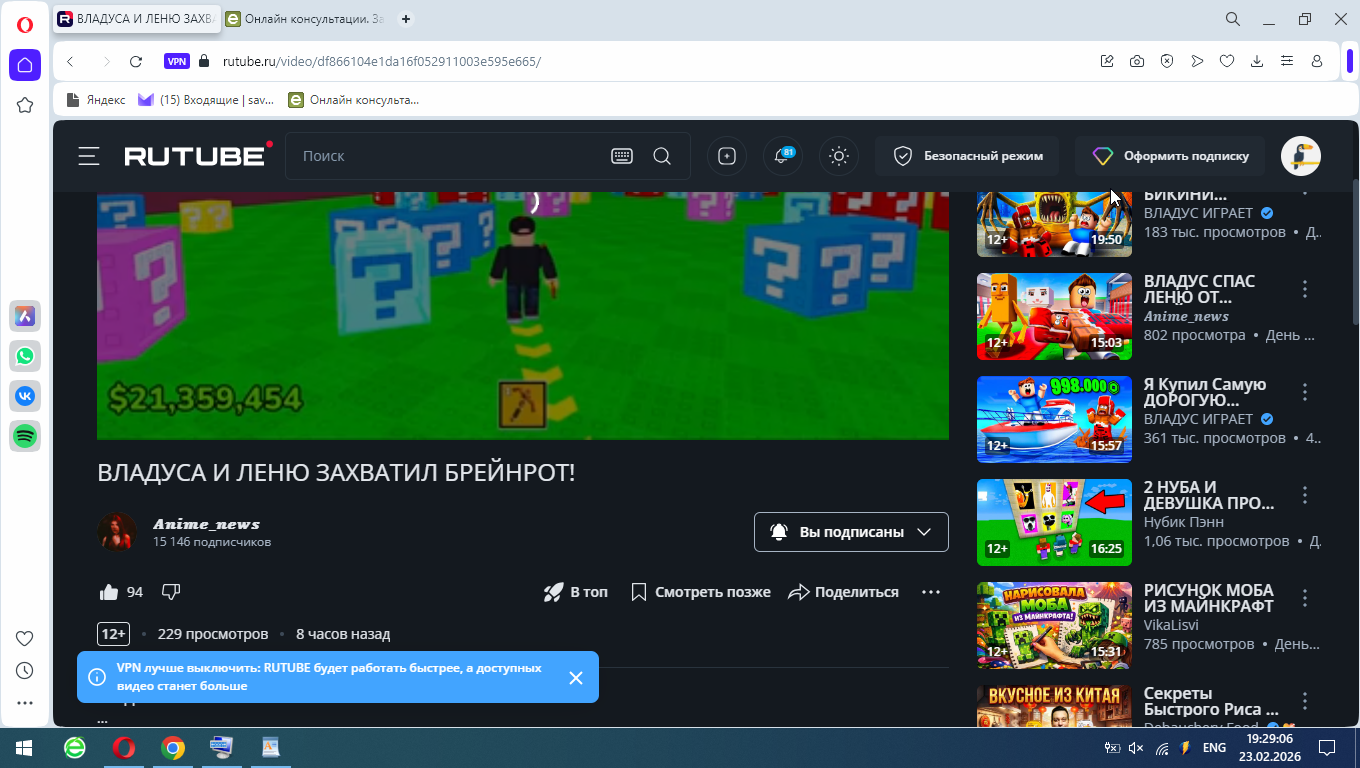Switch ENG input language

[1214, 748]
